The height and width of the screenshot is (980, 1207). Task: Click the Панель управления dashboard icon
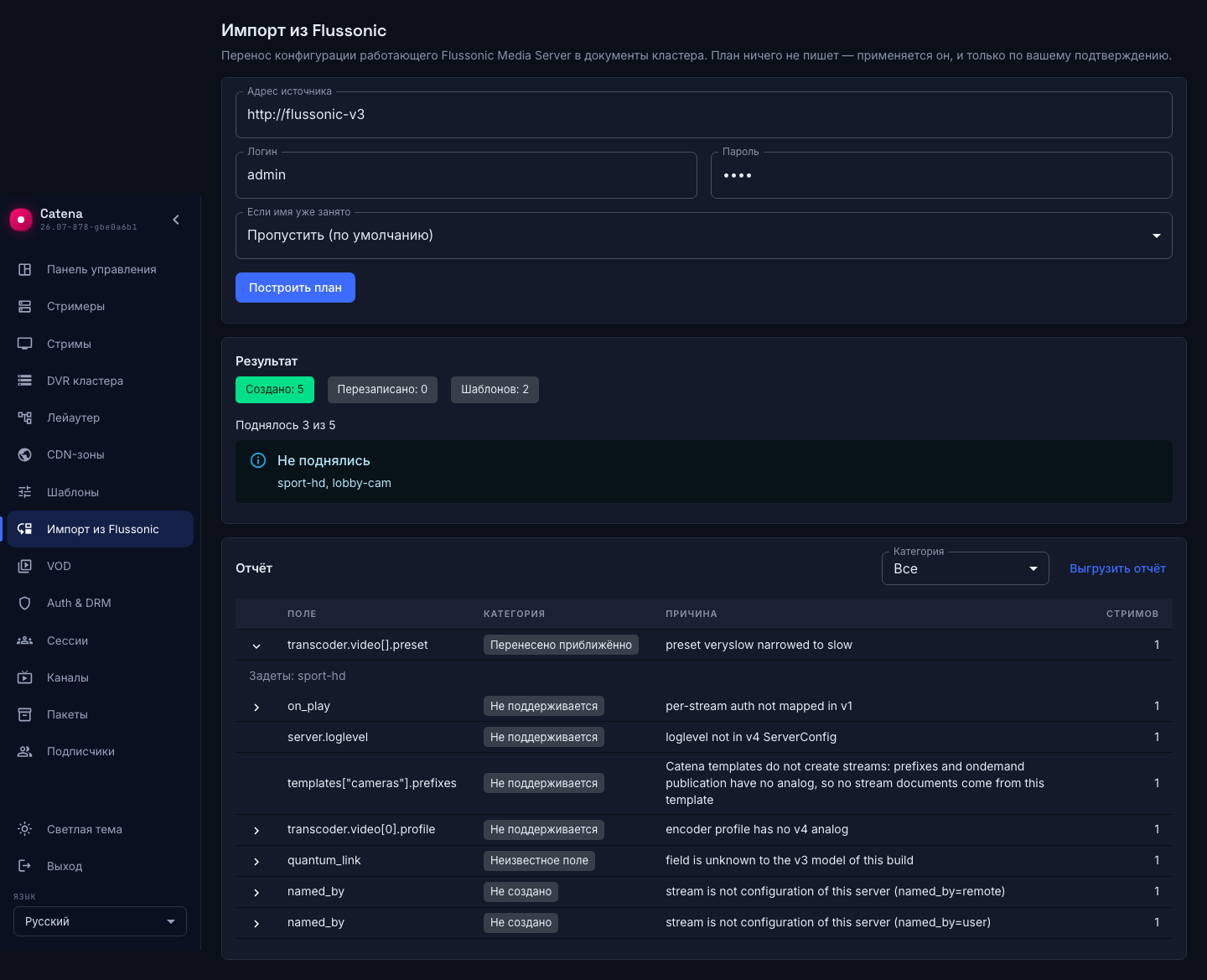[x=25, y=269]
